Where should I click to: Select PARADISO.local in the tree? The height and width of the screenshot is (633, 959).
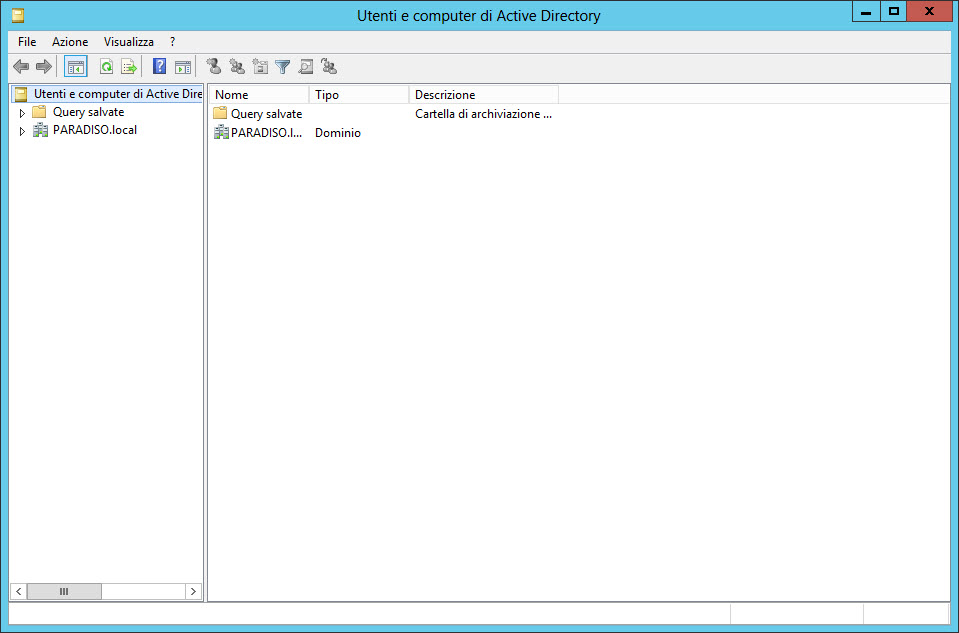tap(95, 130)
